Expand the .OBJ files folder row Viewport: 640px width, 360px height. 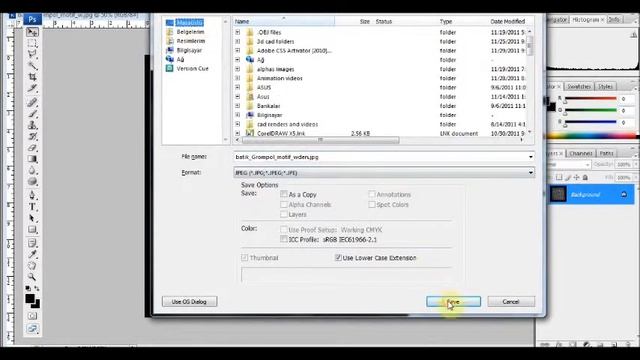[x=238, y=32]
